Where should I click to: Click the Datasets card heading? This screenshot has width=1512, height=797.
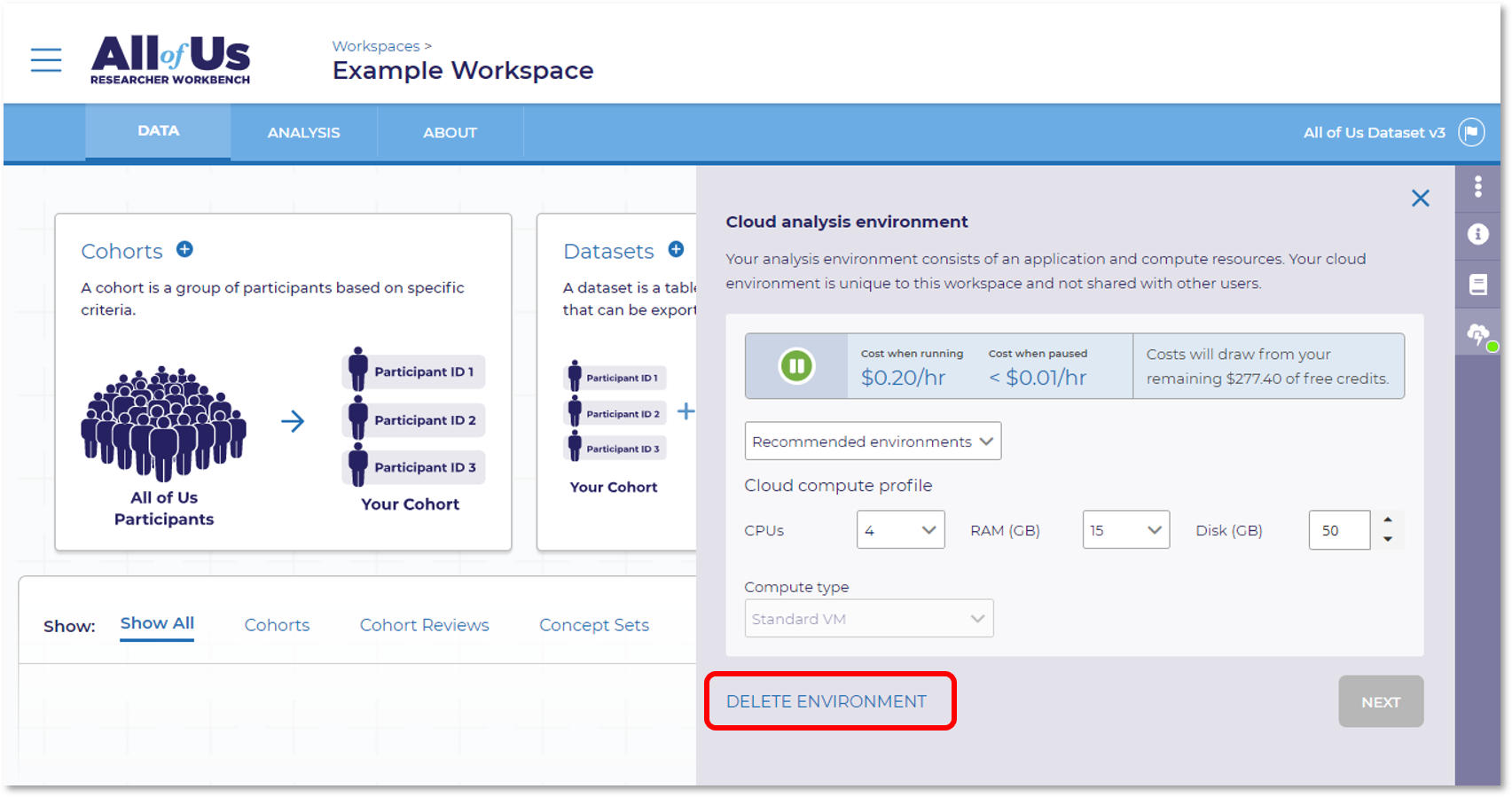(x=608, y=251)
